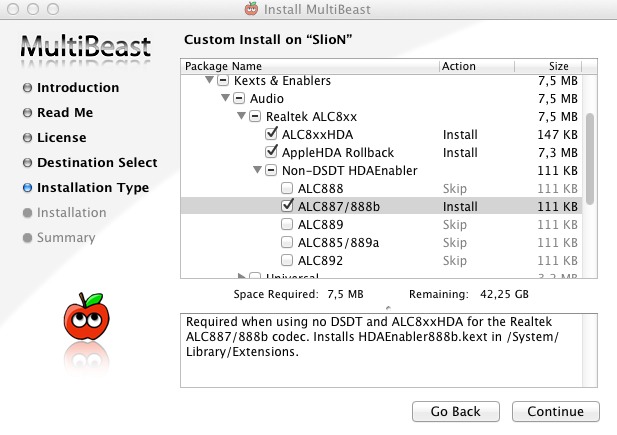
Task: Click the Continue button
Action: 556,411
